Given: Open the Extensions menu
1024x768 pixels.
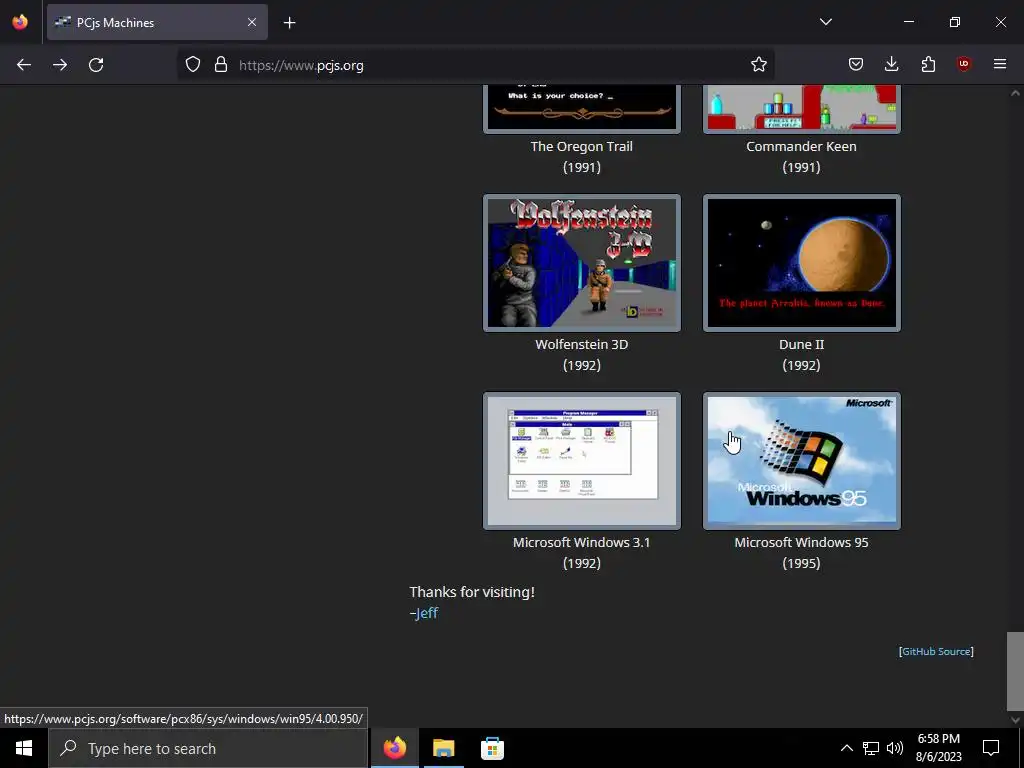Looking at the screenshot, I should (928, 65).
